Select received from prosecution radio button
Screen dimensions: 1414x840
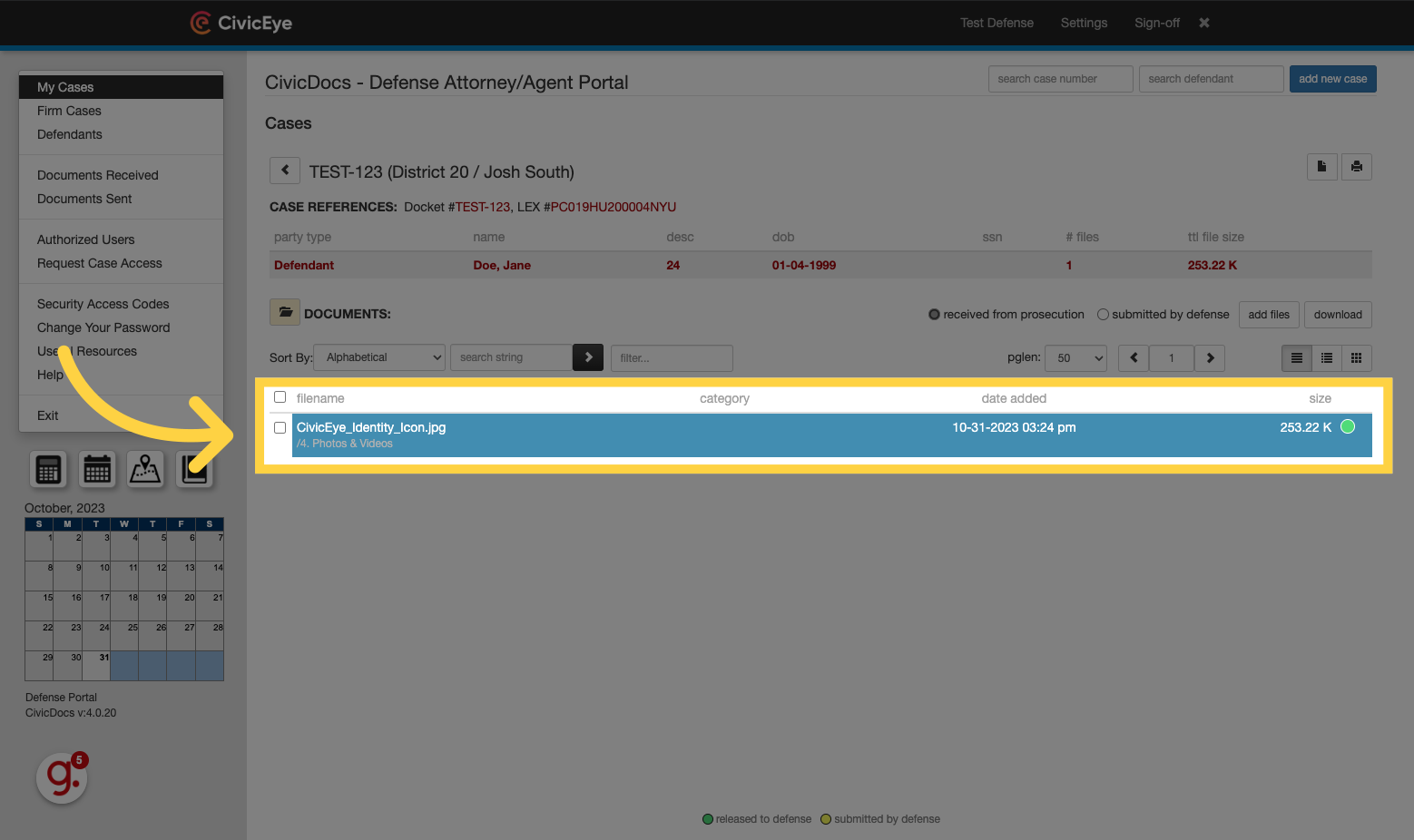(934, 315)
